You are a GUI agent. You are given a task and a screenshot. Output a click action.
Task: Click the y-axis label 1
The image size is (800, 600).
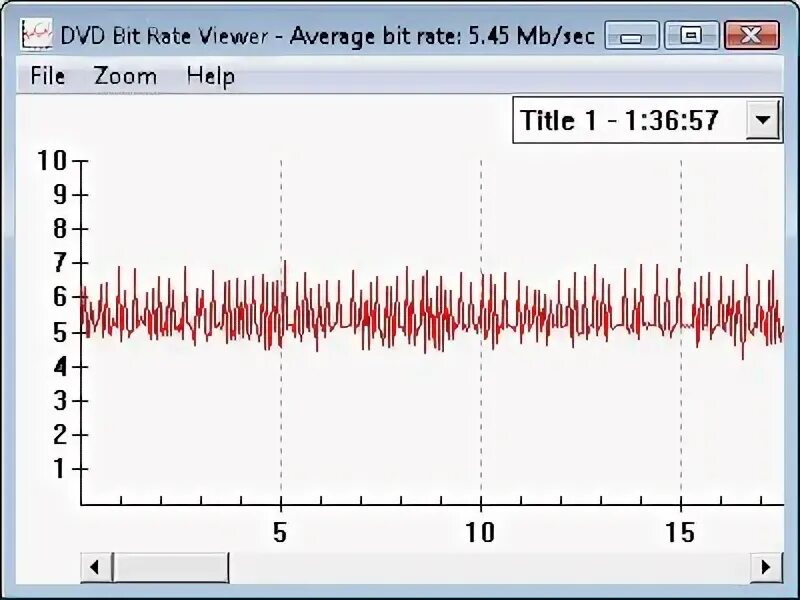pos(60,468)
